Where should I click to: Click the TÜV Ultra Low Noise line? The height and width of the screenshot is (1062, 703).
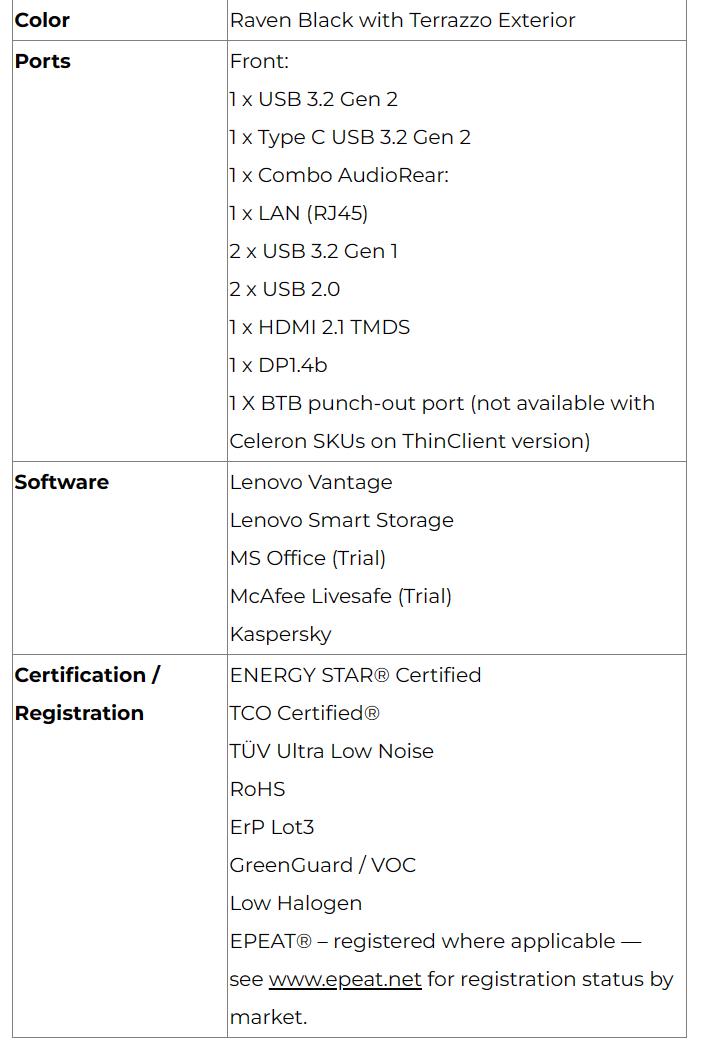(x=332, y=751)
